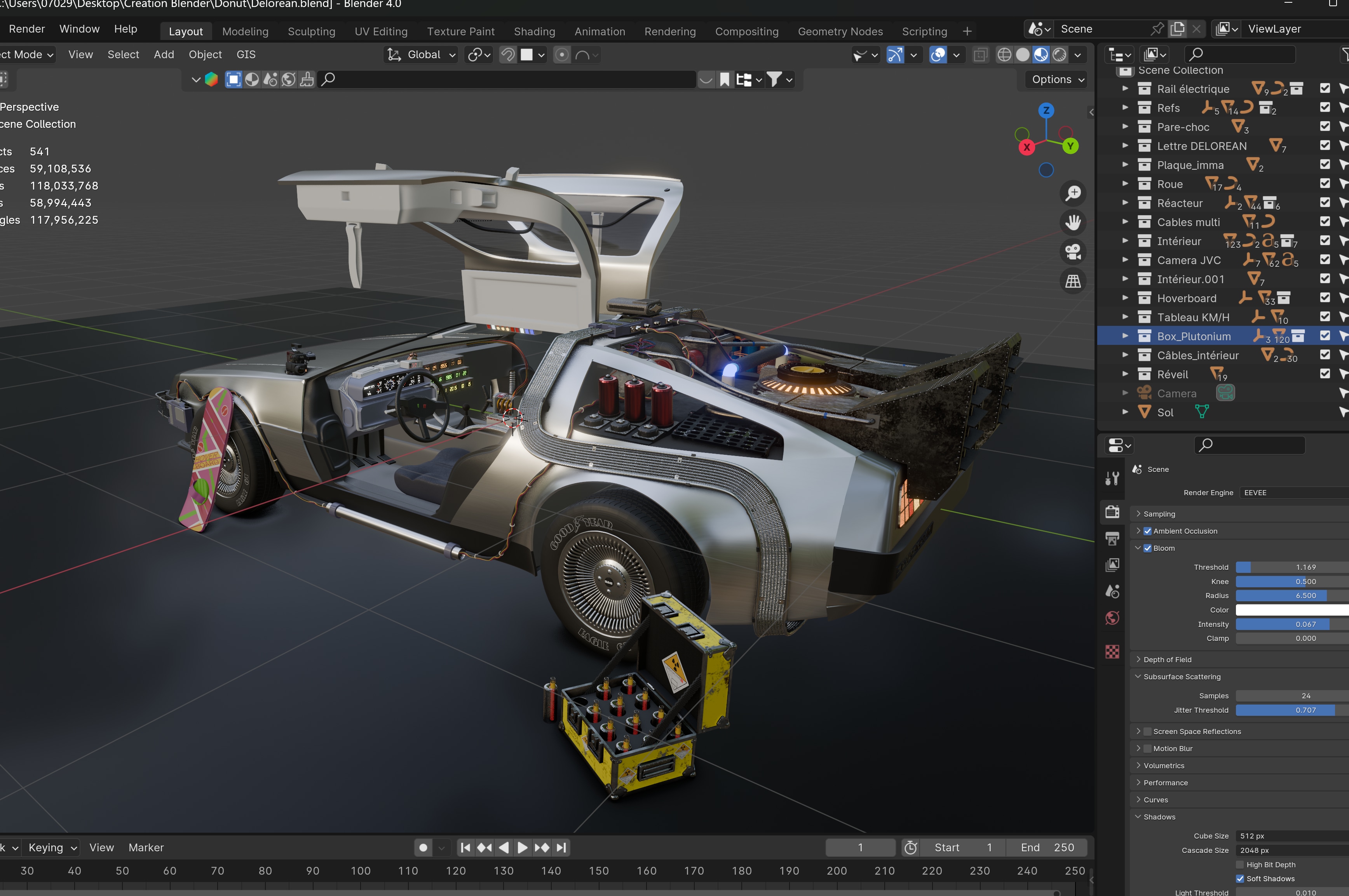Viewport: 1349px width, 896px height.
Task: Enable Motion Blur checkbox
Action: [1147, 748]
